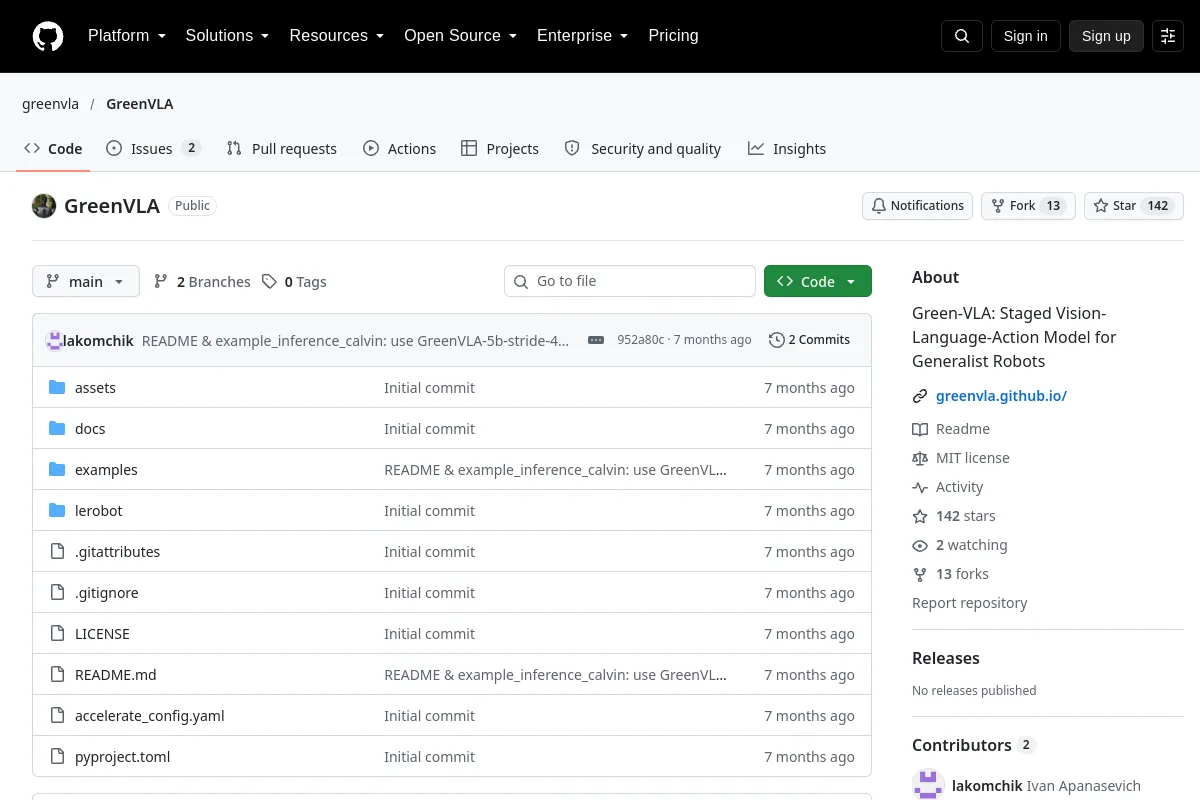
Task: Open the lakomchik author name in commit bar
Action: coord(98,340)
